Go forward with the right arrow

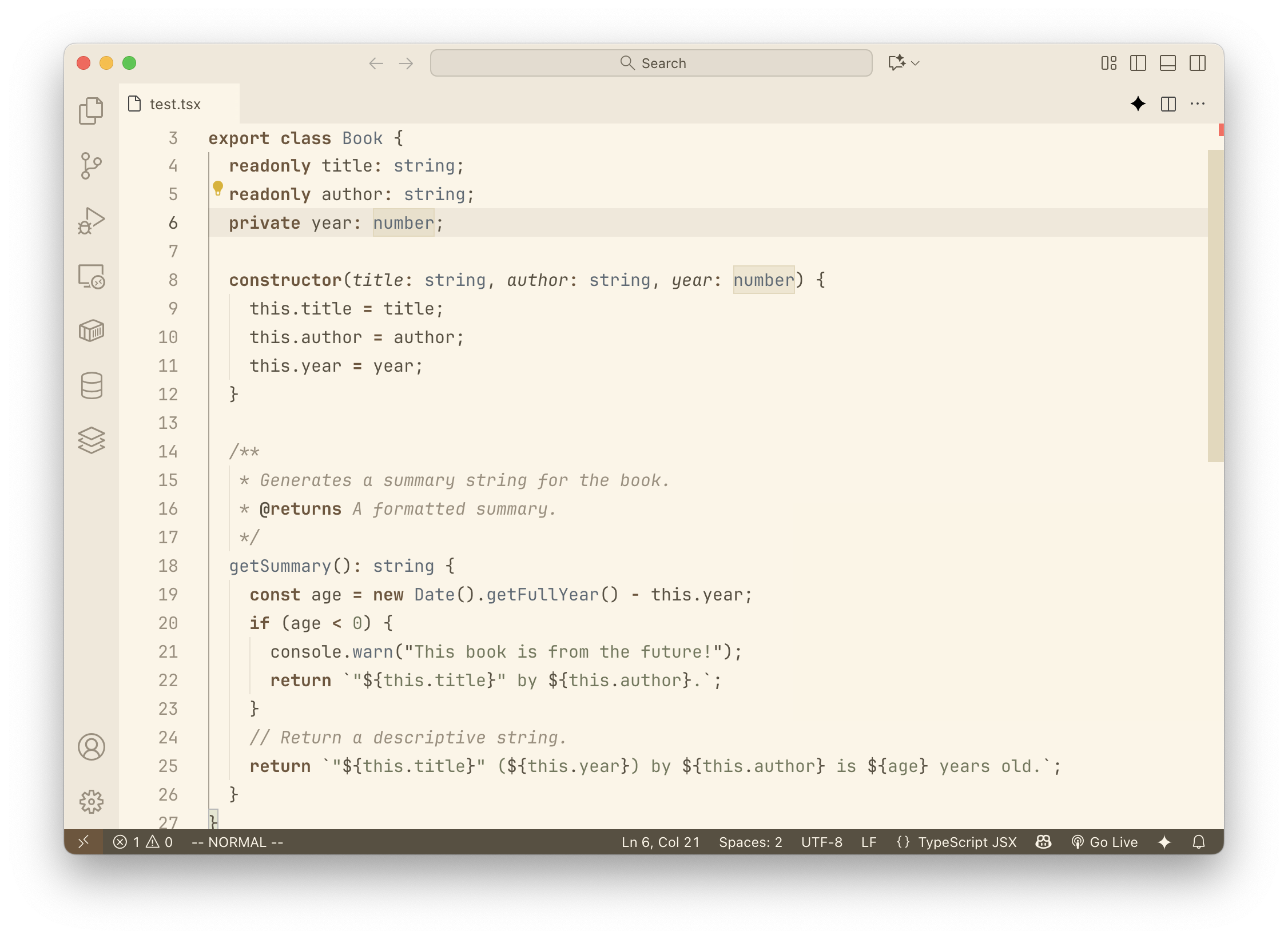tap(406, 63)
